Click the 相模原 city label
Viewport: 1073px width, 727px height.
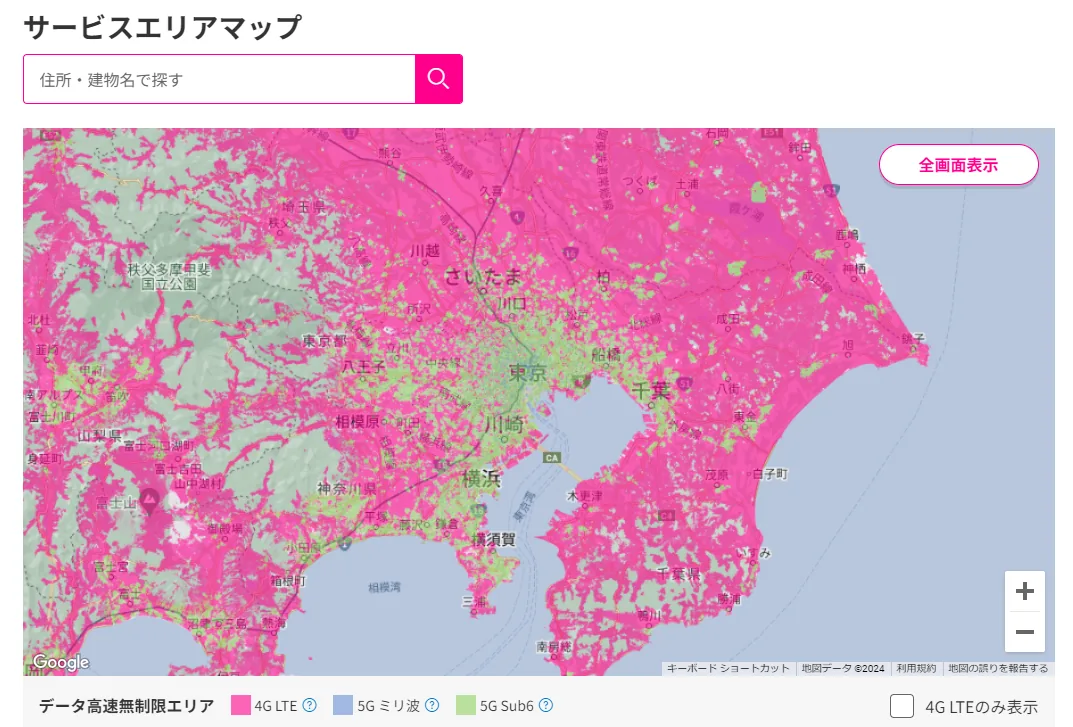[357, 422]
